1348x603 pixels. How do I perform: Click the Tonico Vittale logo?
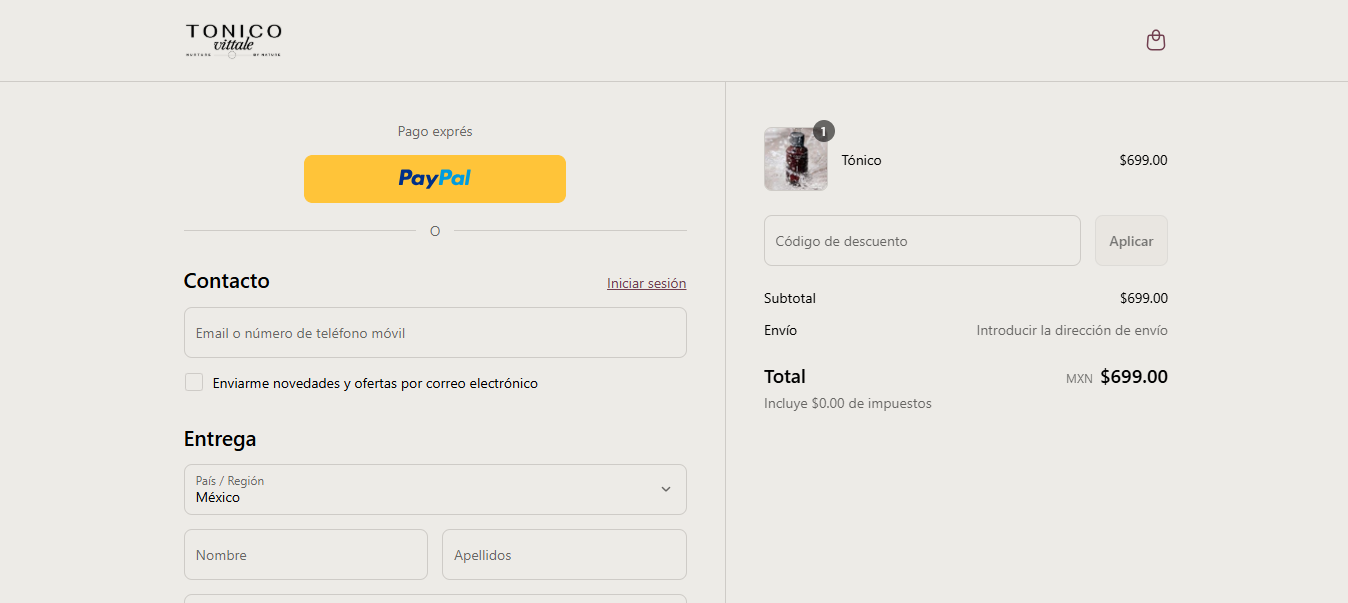click(x=234, y=40)
